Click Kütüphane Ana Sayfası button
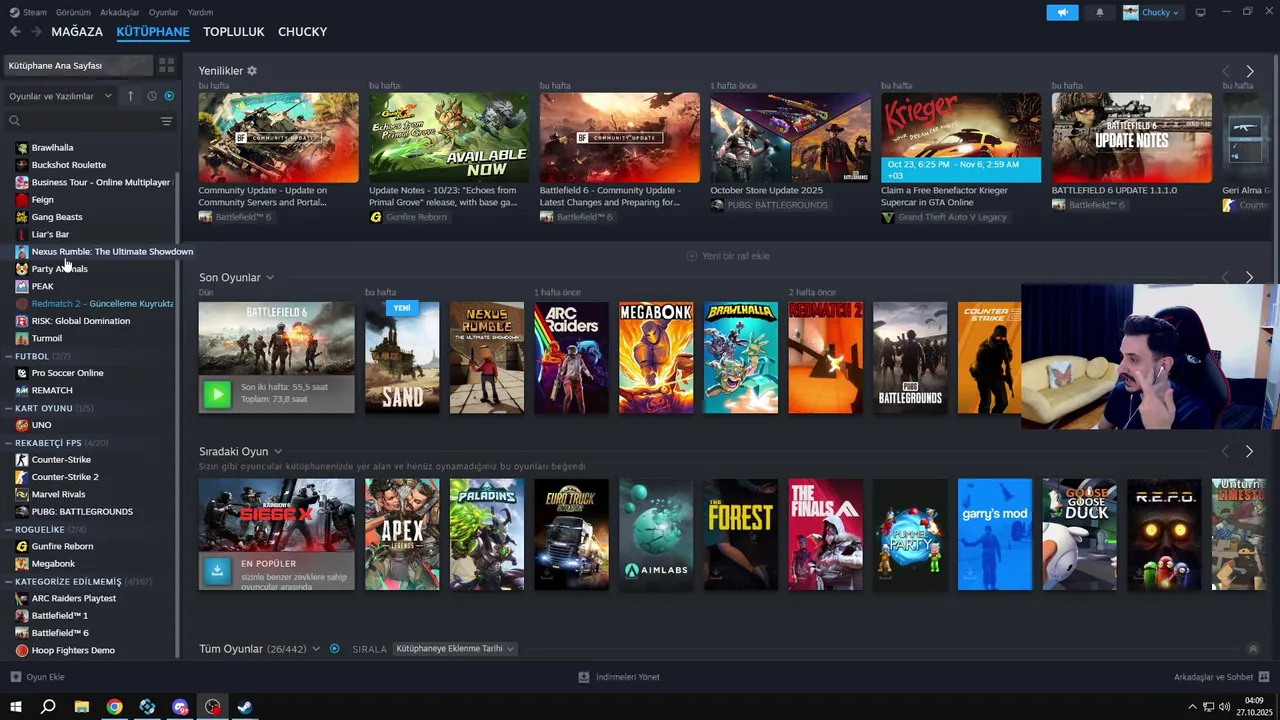 [79, 65]
